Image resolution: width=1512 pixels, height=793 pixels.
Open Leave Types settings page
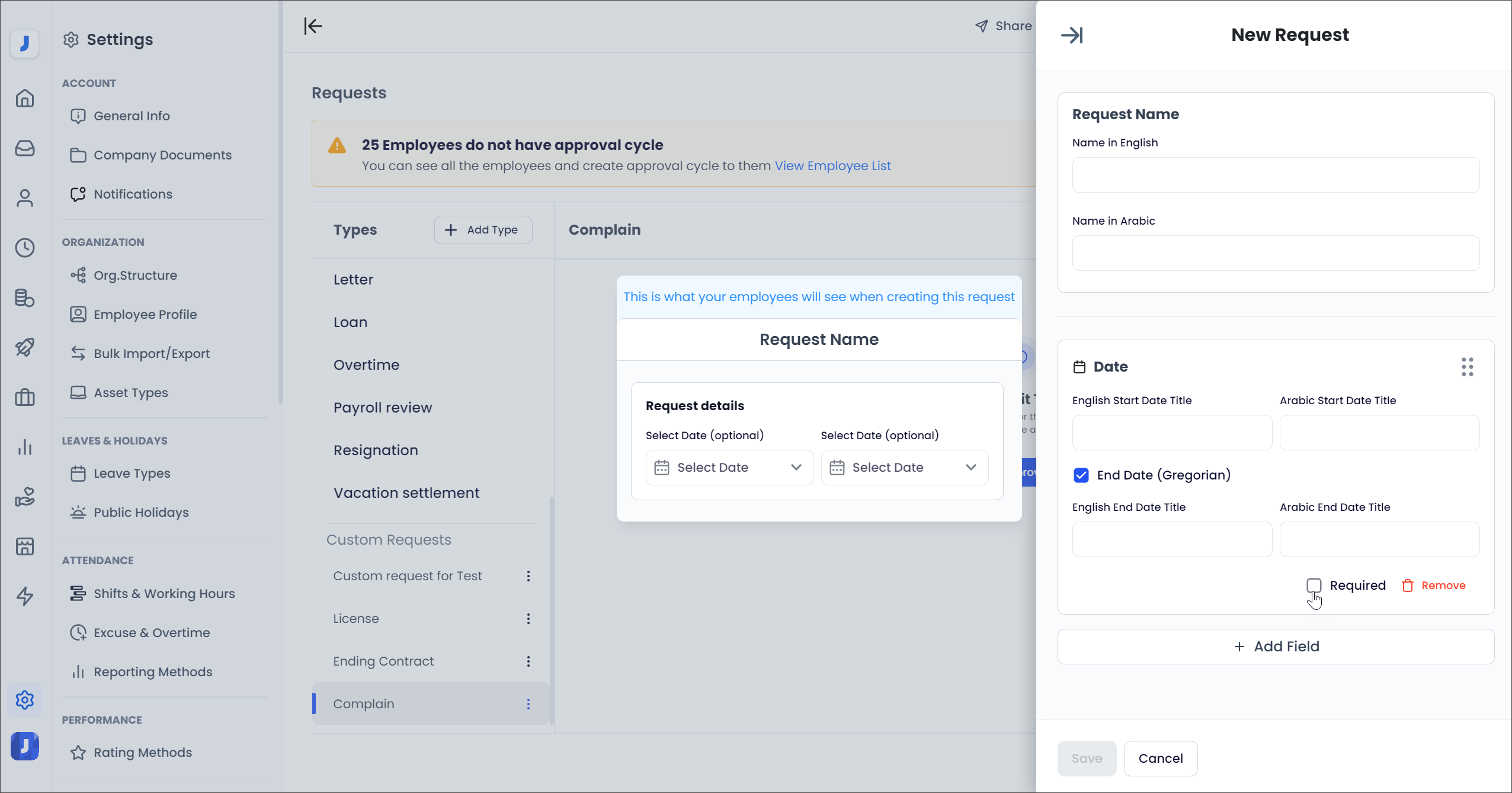[132, 474]
